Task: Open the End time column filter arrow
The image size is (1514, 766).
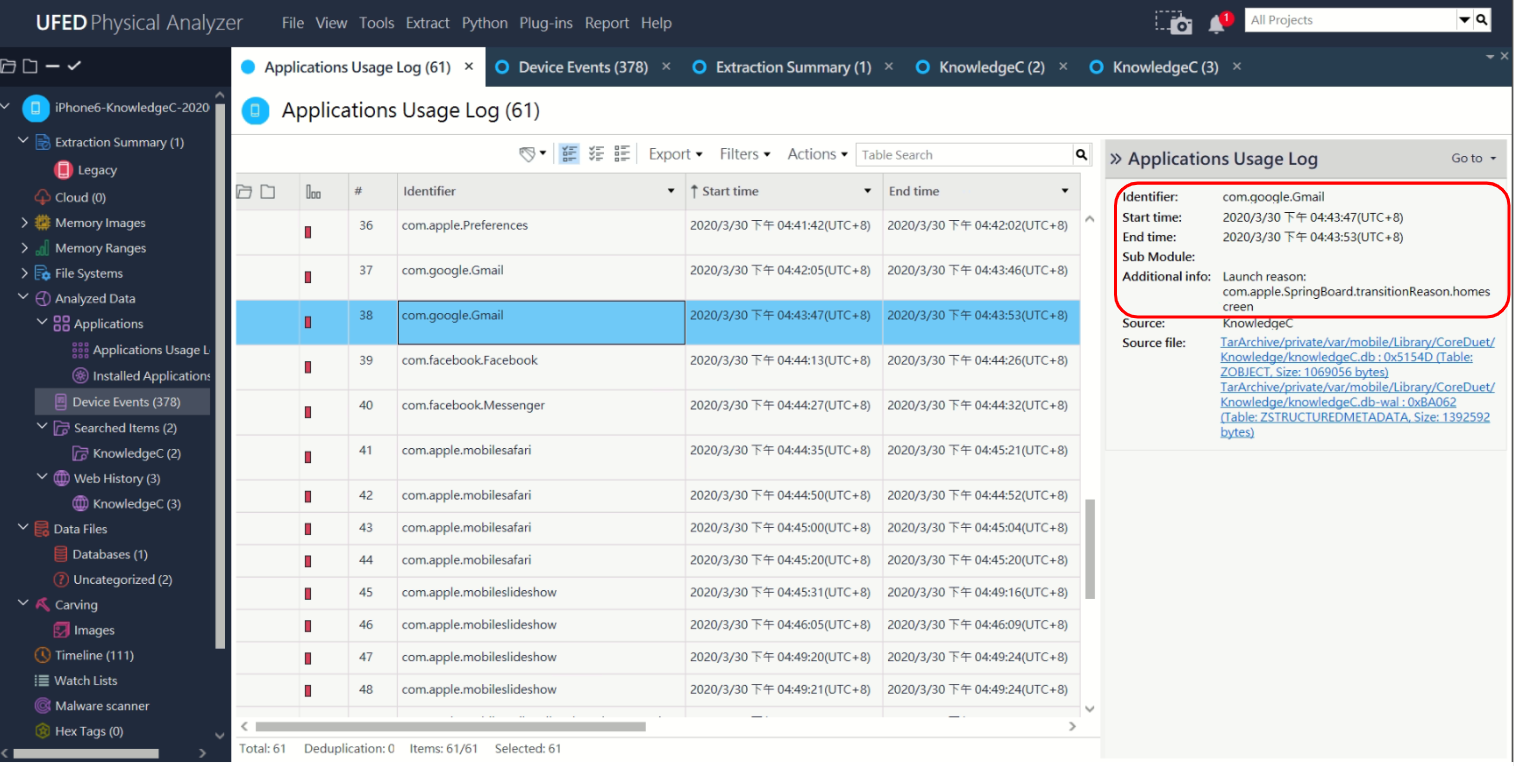Action: click(x=1065, y=191)
